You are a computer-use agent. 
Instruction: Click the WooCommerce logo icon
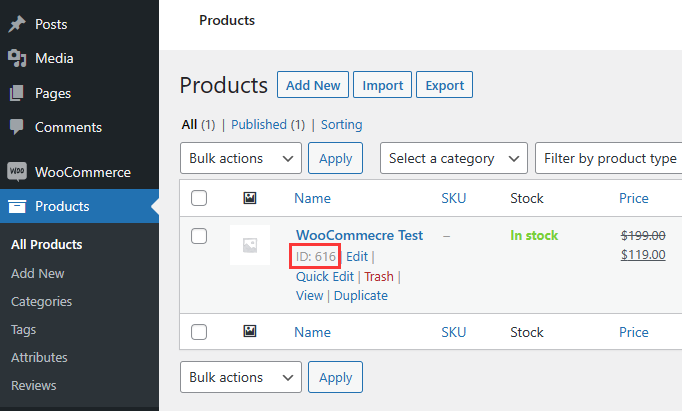coord(17,172)
